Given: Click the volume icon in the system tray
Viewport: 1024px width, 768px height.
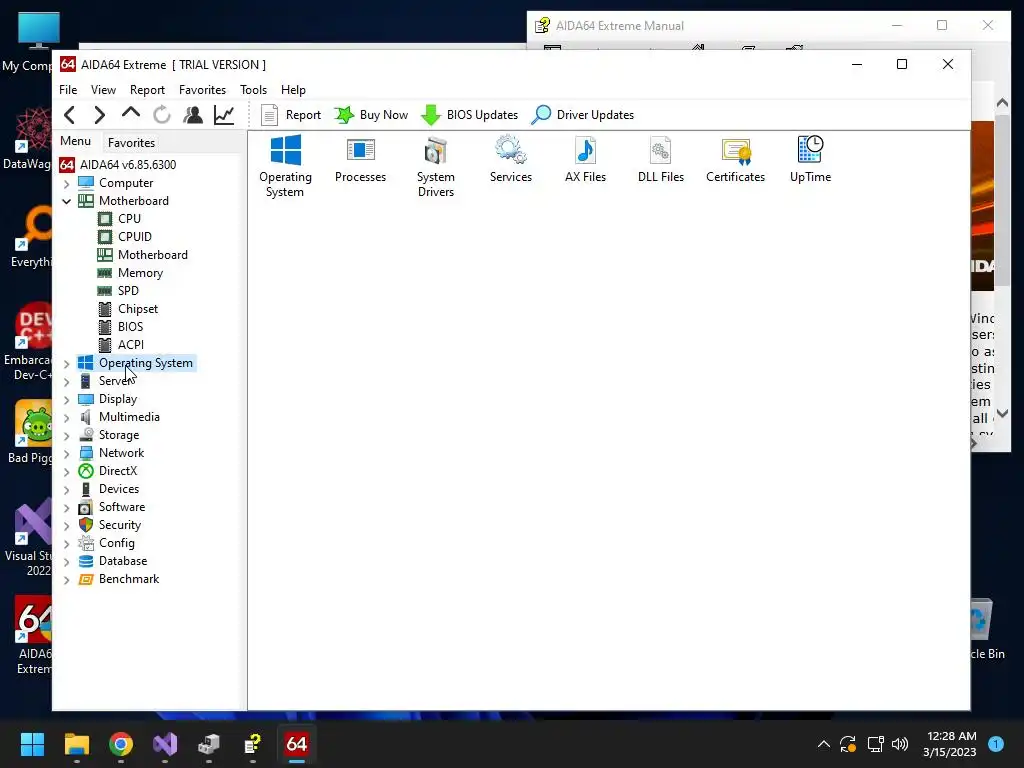Looking at the screenshot, I should 900,744.
